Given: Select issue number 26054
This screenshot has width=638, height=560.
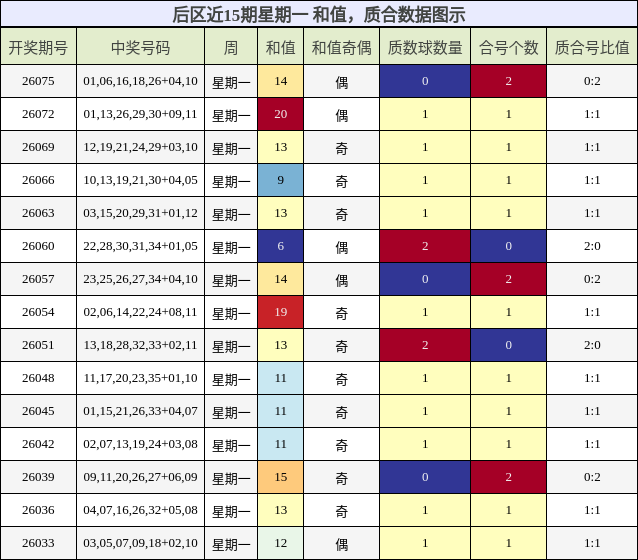Looking at the screenshot, I should pos(38,312).
